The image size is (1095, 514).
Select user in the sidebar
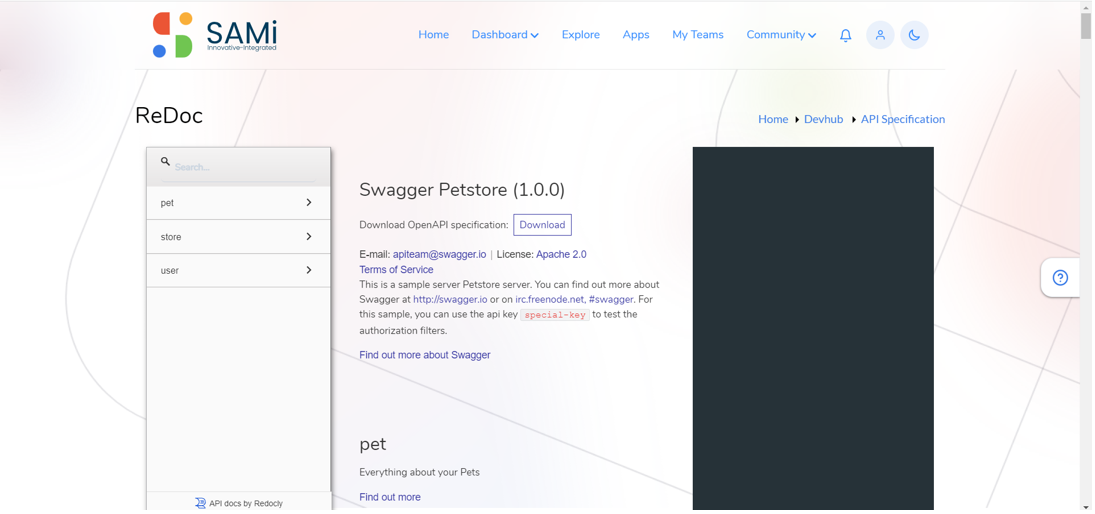[x=238, y=270]
